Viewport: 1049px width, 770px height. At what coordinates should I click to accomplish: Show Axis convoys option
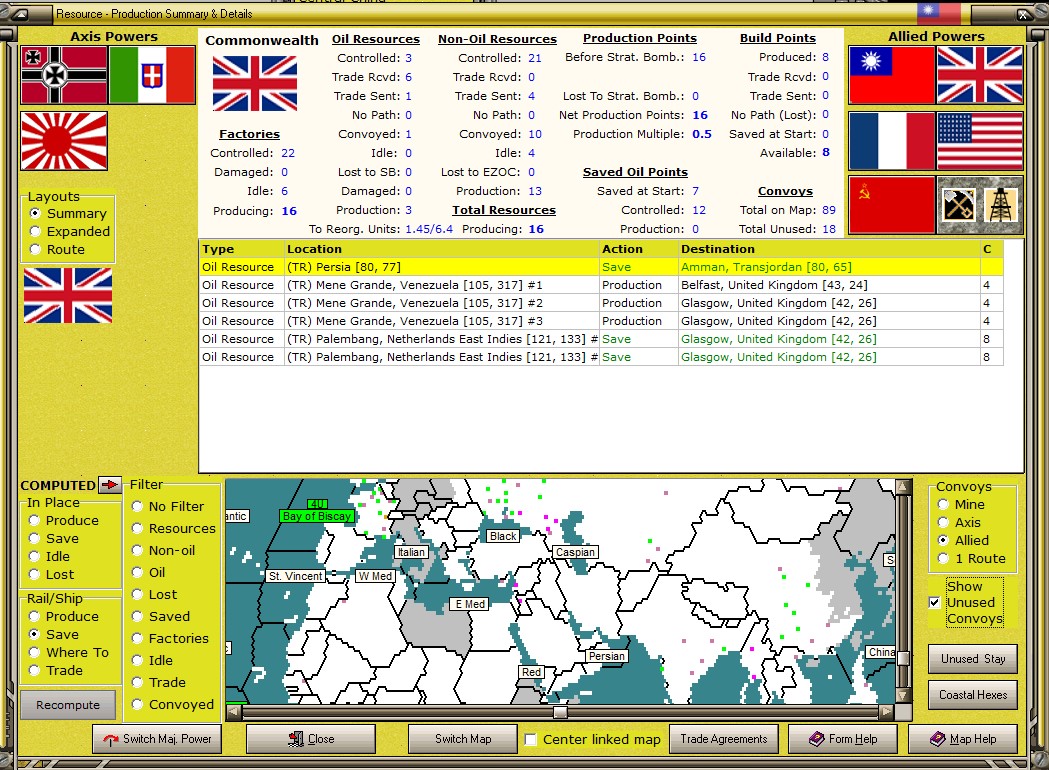tap(959, 522)
